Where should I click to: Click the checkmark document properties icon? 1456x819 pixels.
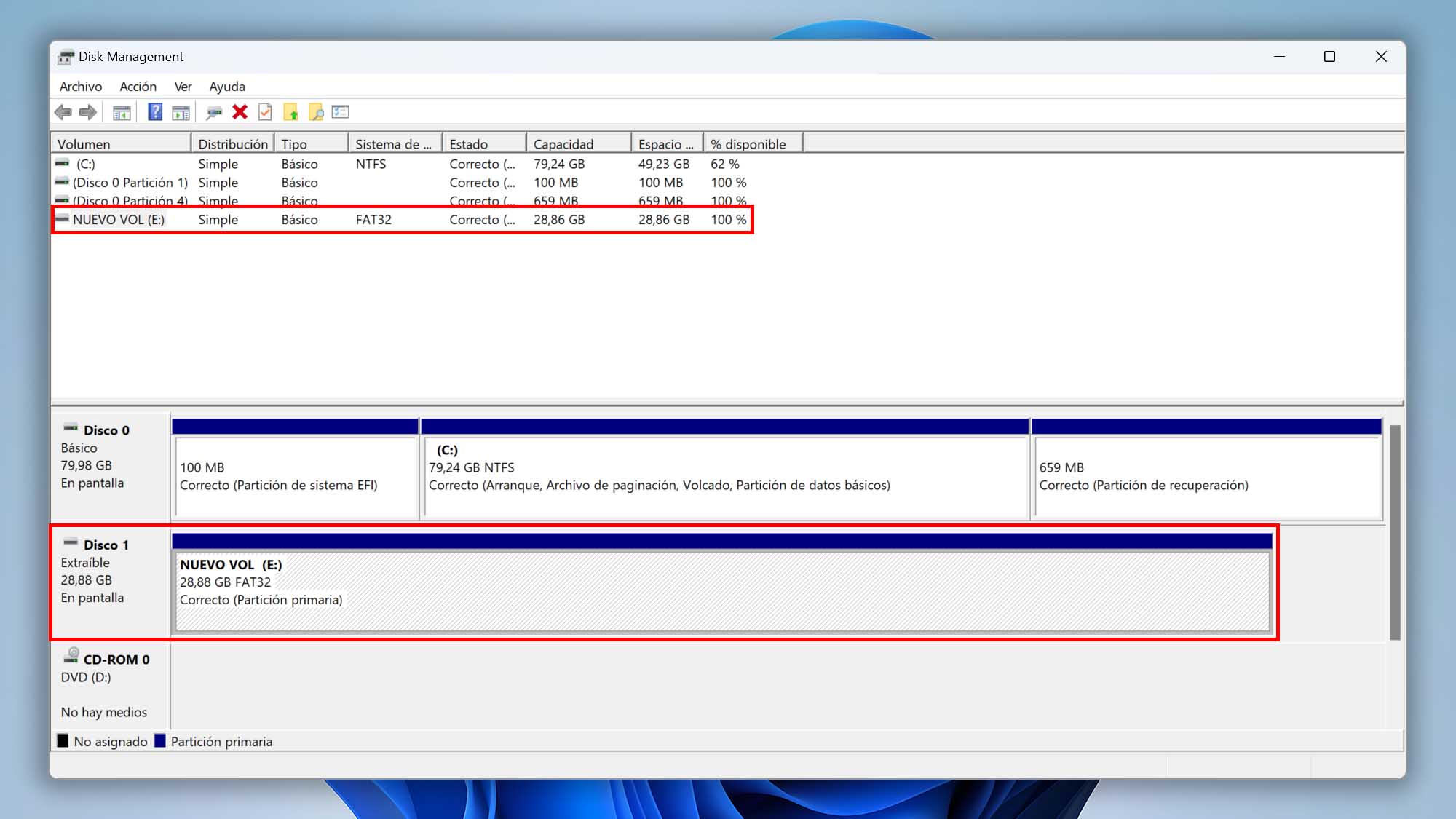tap(265, 112)
